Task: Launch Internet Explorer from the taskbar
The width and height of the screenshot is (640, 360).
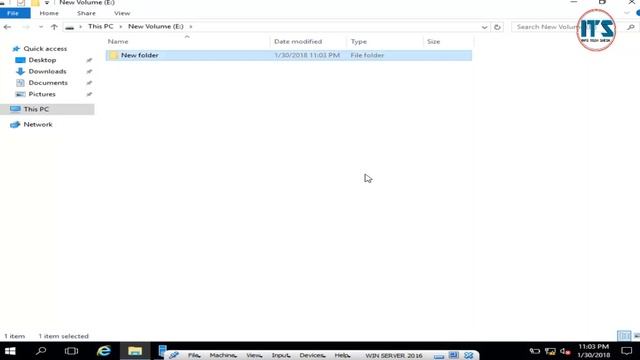Action: (x=104, y=351)
